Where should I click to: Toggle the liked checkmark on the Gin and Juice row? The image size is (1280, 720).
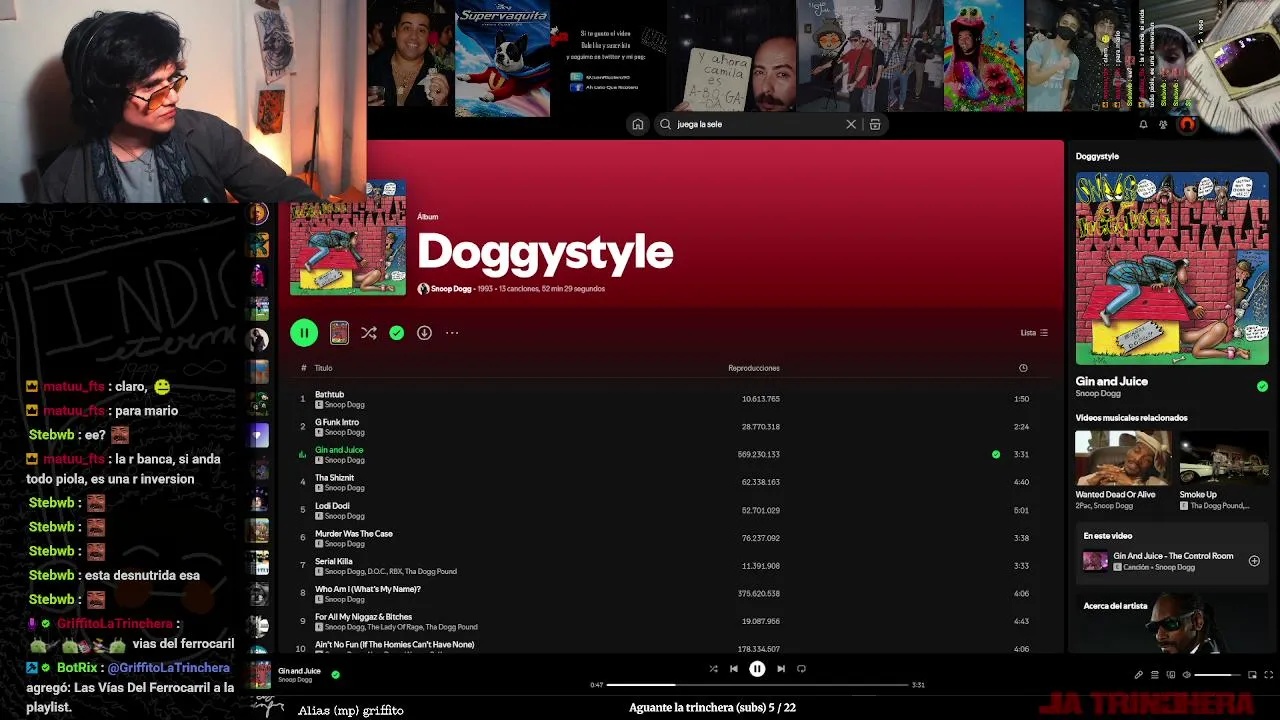click(996, 455)
